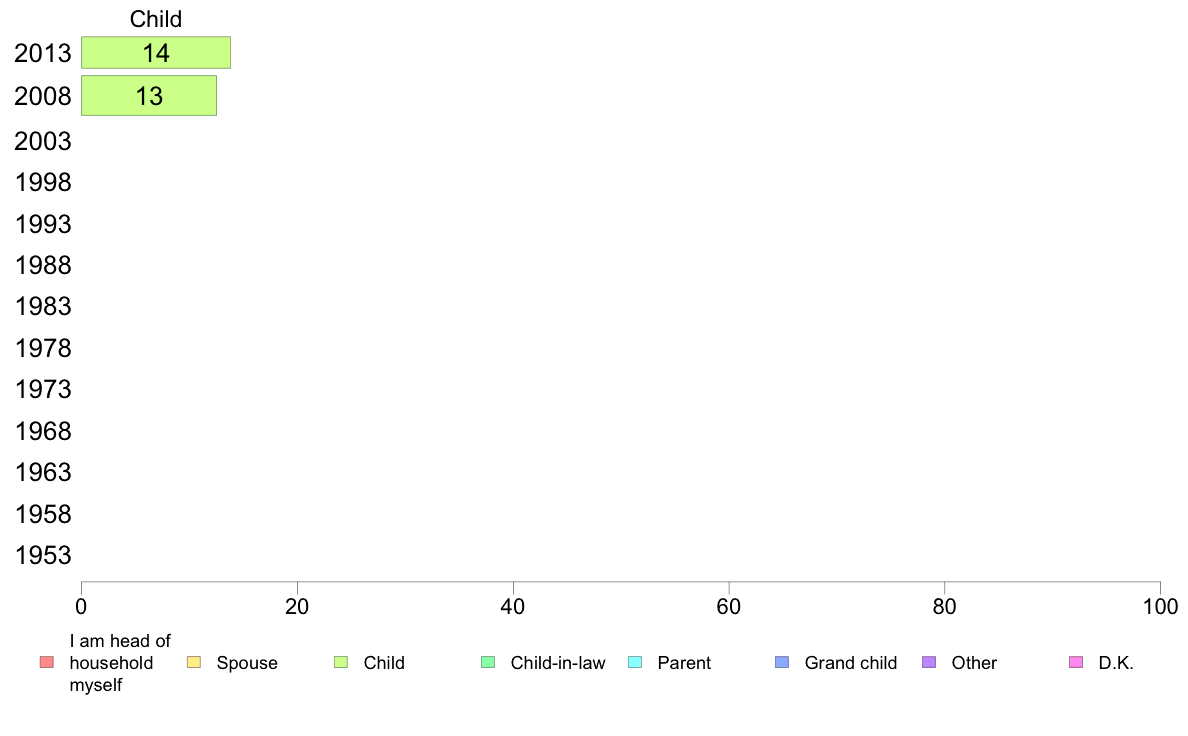This screenshot has height=736, width=1188.
Task: Click the 40 tick on the x-axis
Action: (513, 606)
